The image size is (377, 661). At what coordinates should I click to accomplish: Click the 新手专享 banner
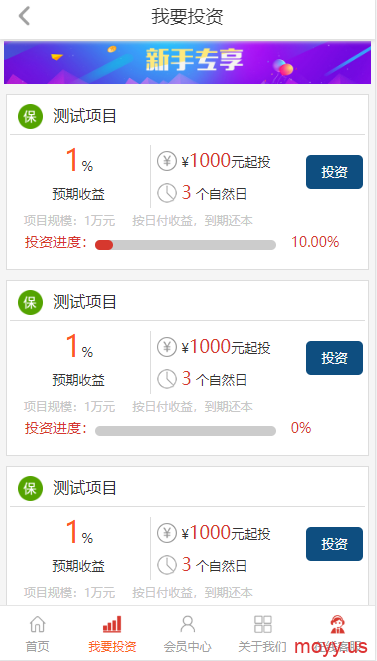187,62
